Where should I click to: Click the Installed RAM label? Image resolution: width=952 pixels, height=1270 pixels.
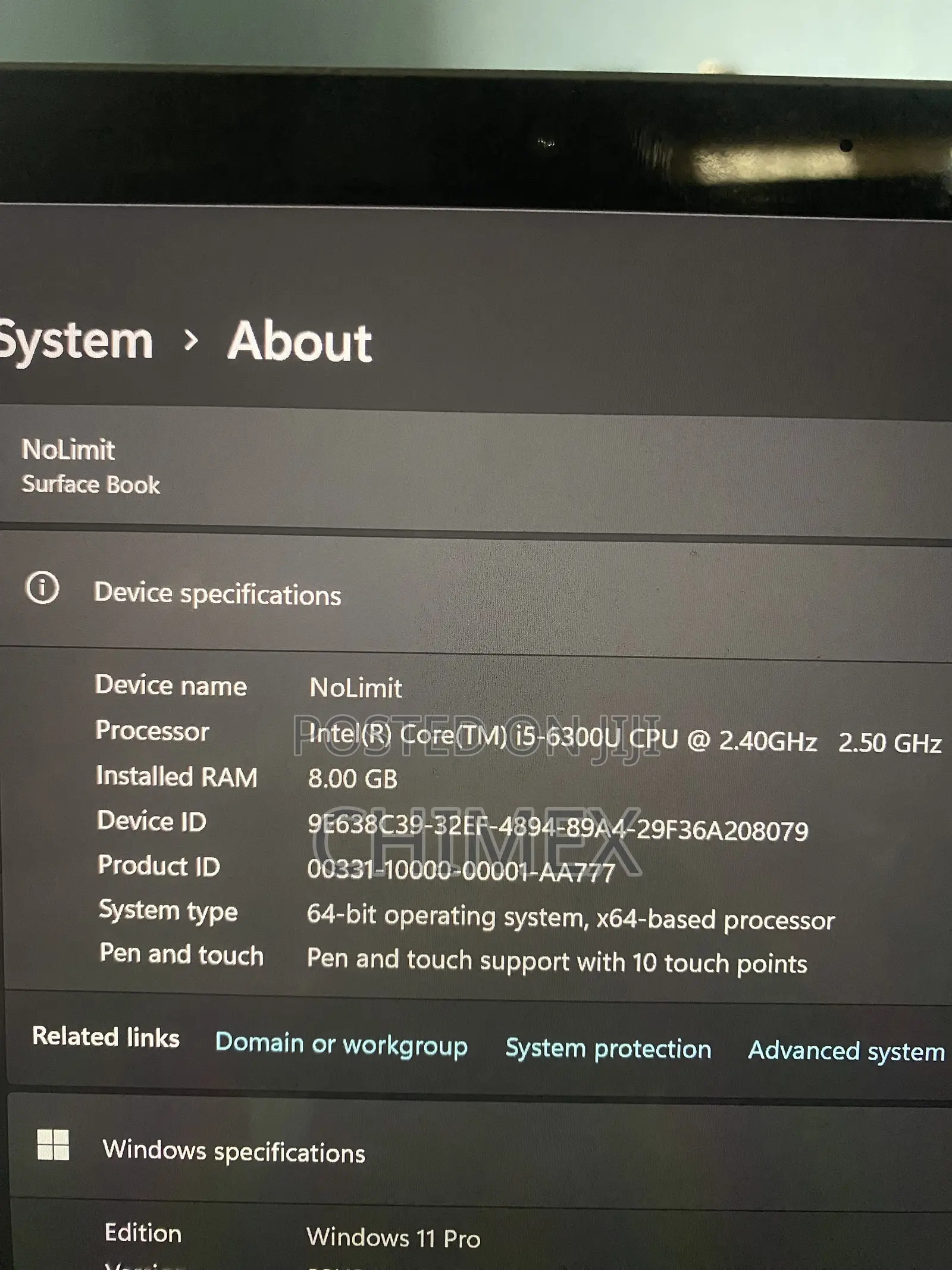point(177,777)
